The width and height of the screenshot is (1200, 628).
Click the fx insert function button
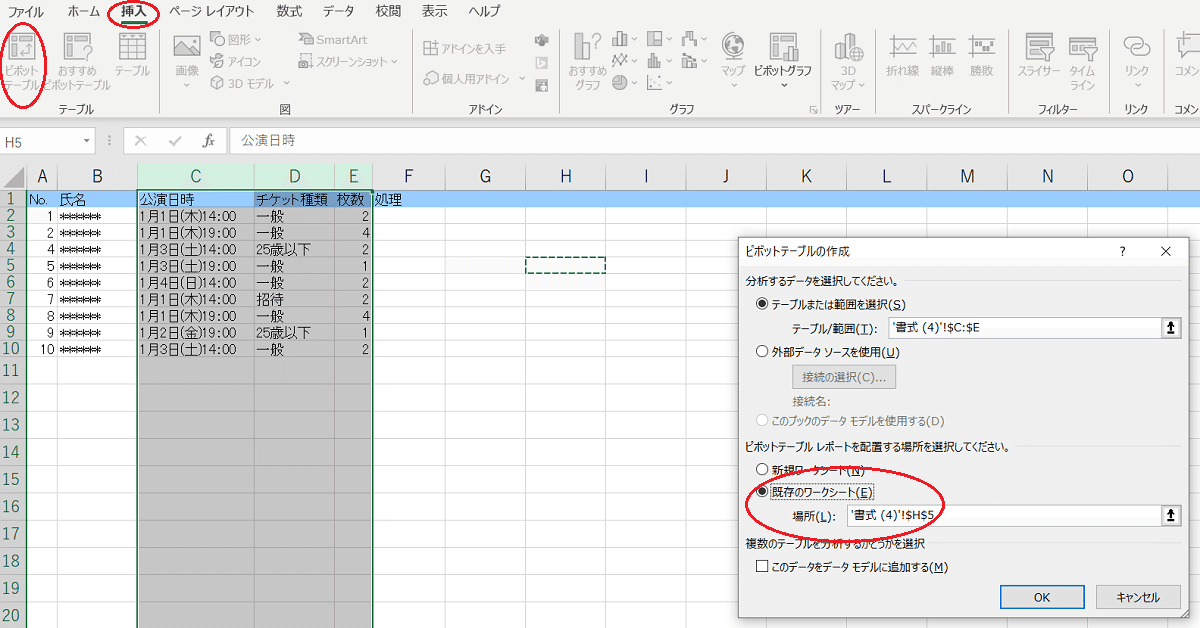coord(208,141)
